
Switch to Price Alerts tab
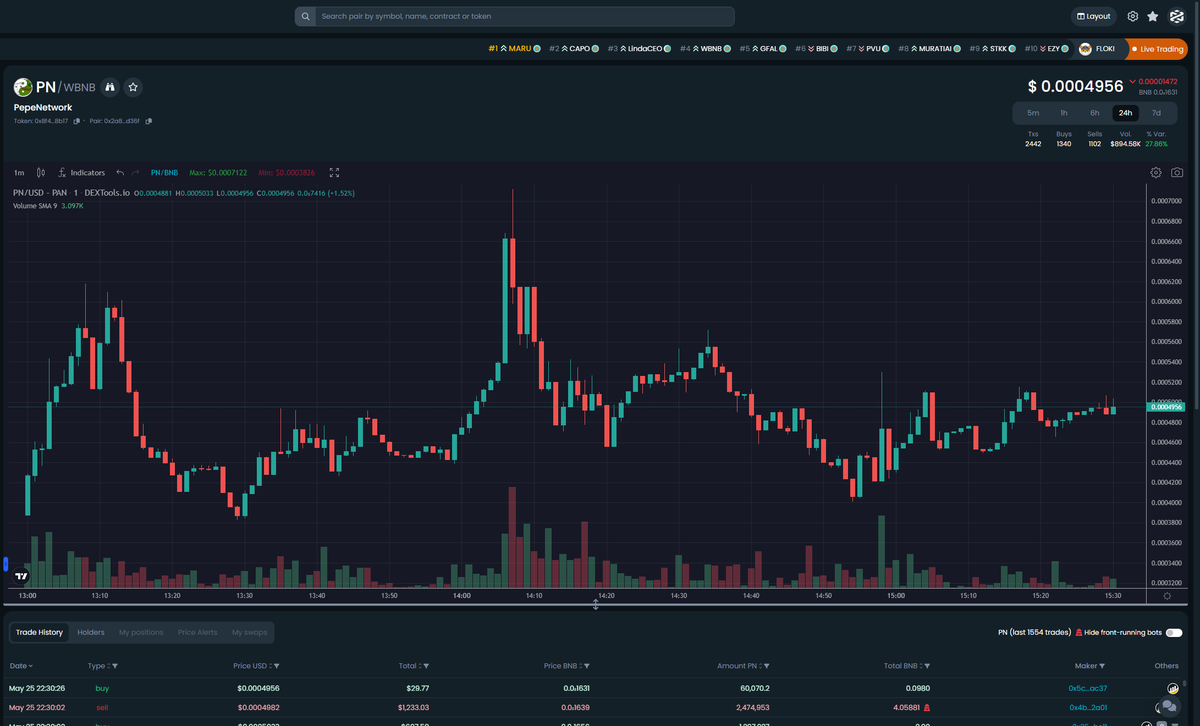point(198,632)
